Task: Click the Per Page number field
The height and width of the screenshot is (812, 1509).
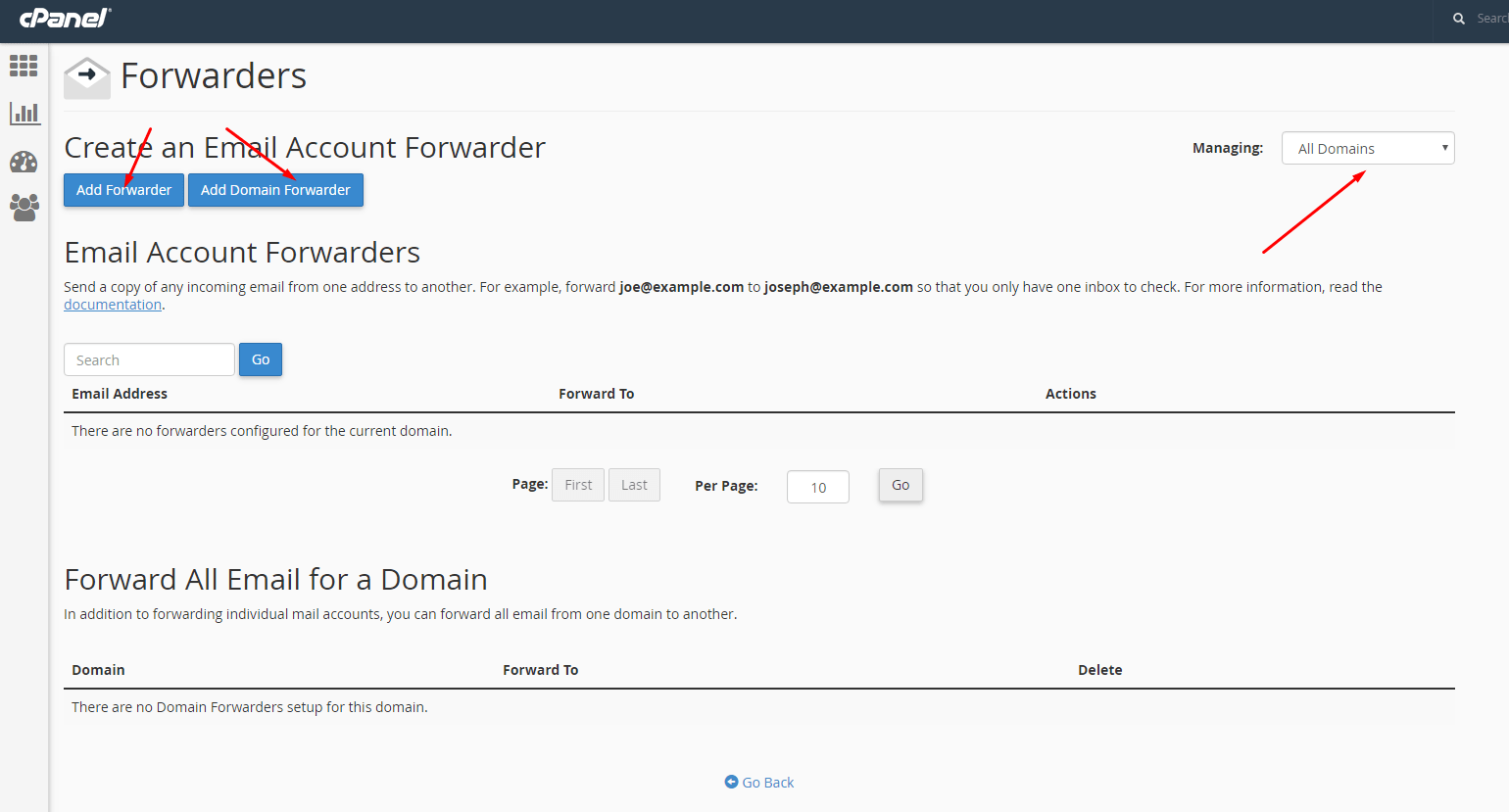Action: tap(818, 487)
